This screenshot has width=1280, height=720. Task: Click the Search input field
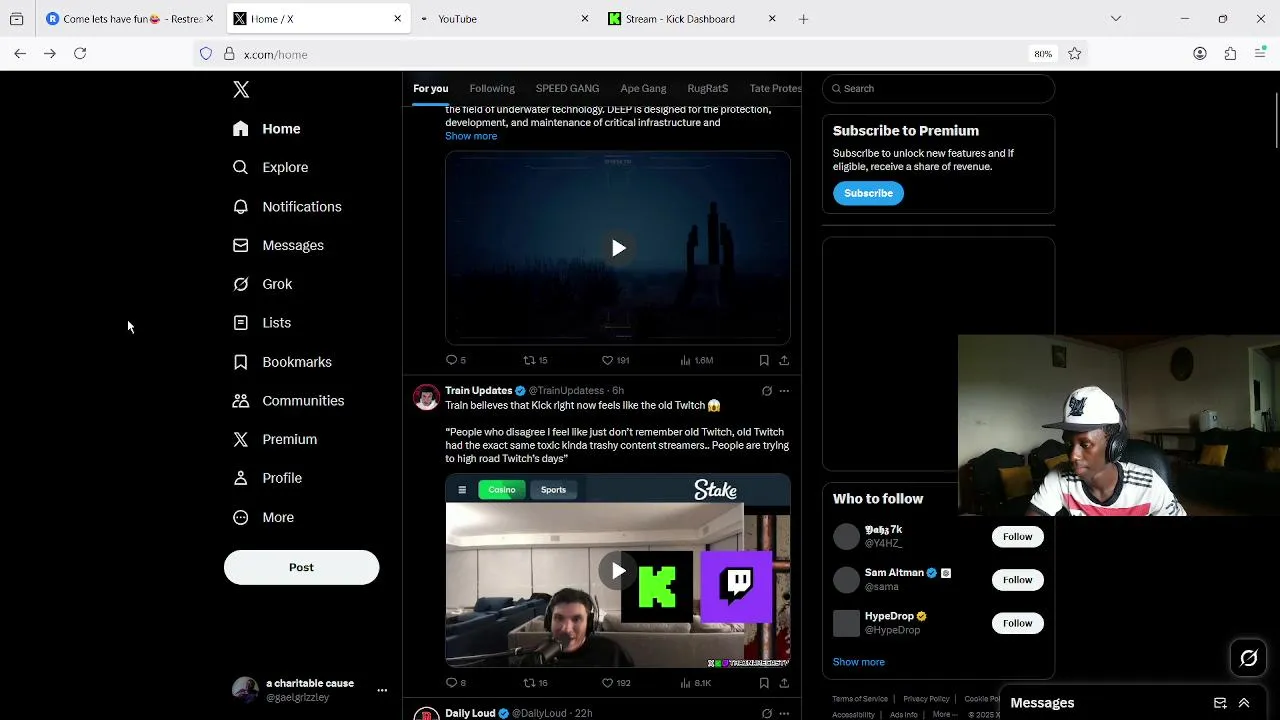point(938,89)
